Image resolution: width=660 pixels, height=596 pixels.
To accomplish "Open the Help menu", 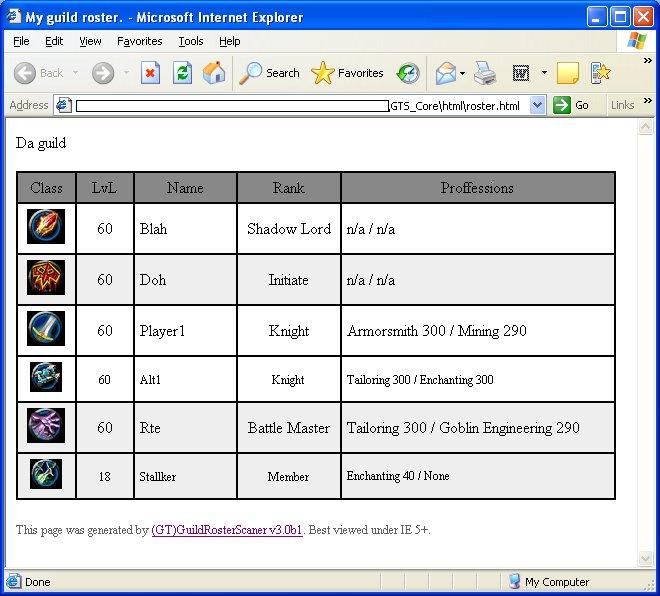I will pos(229,41).
